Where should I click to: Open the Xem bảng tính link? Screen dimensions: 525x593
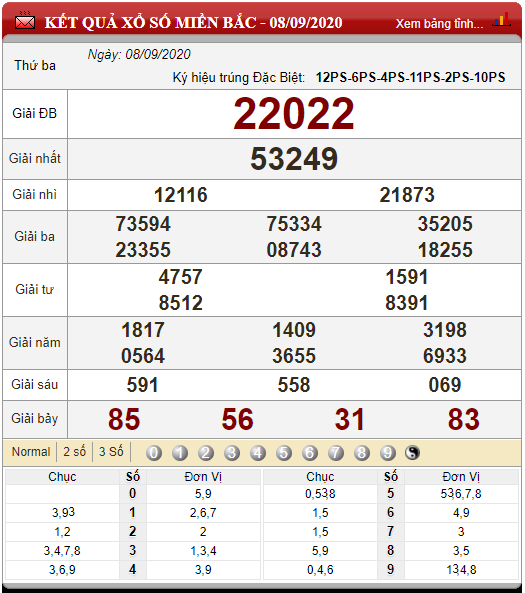(x=440, y=24)
